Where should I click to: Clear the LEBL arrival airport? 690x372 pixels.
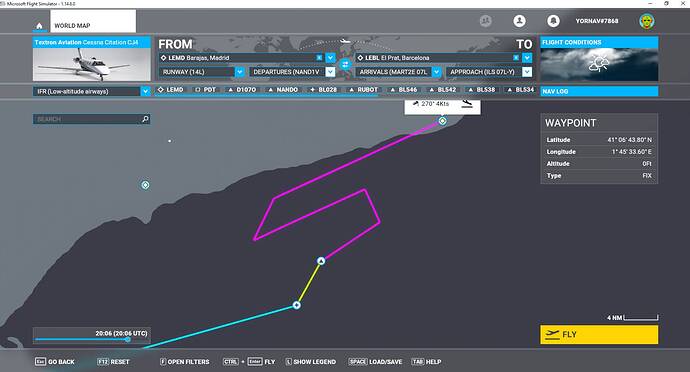516,58
